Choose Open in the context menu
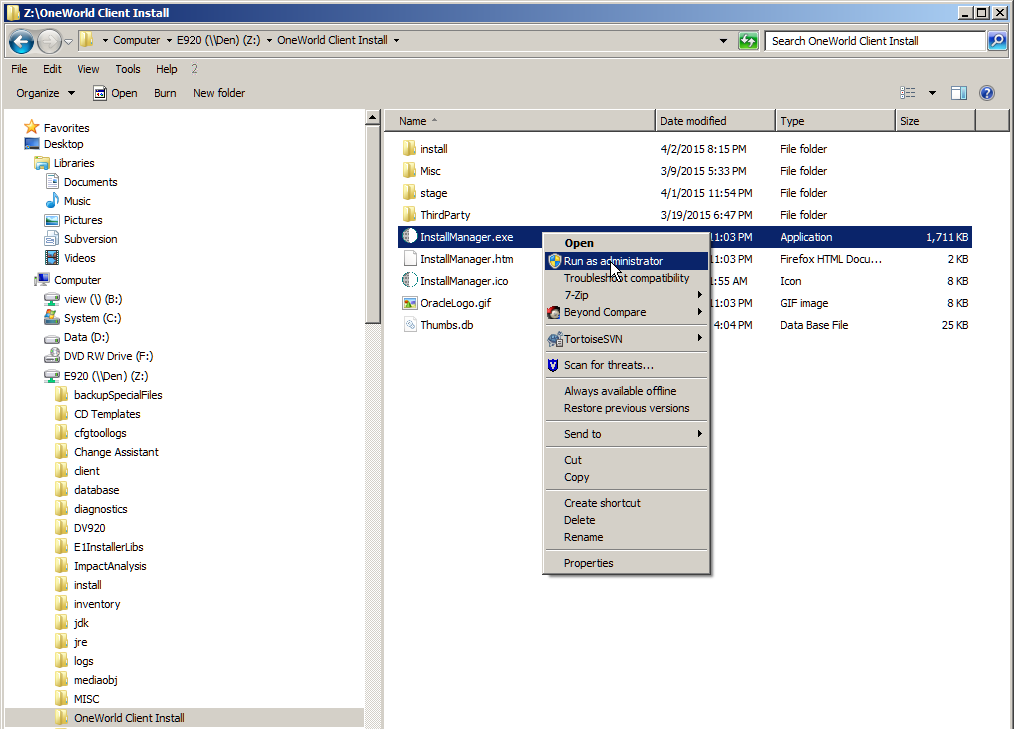This screenshot has width=1014, height=729. point(626,243)
